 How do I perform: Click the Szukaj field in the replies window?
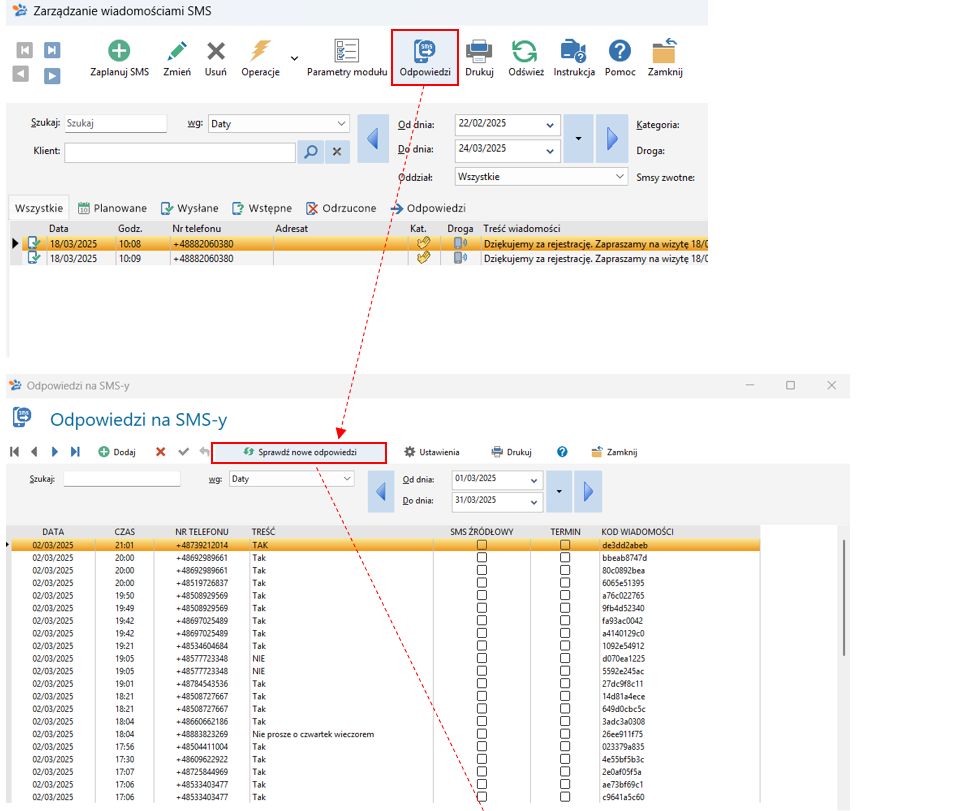point(122,478)
